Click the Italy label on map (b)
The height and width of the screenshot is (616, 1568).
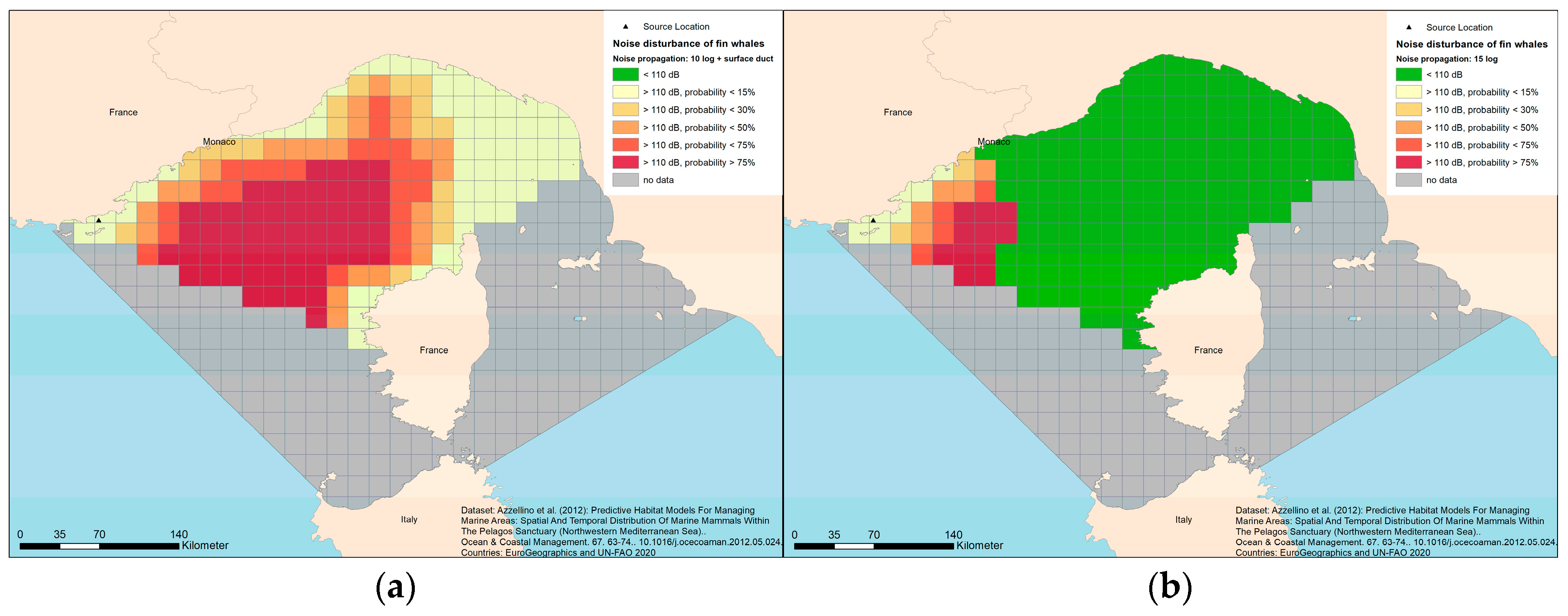pyautogui.click(x=1183, y=520)
